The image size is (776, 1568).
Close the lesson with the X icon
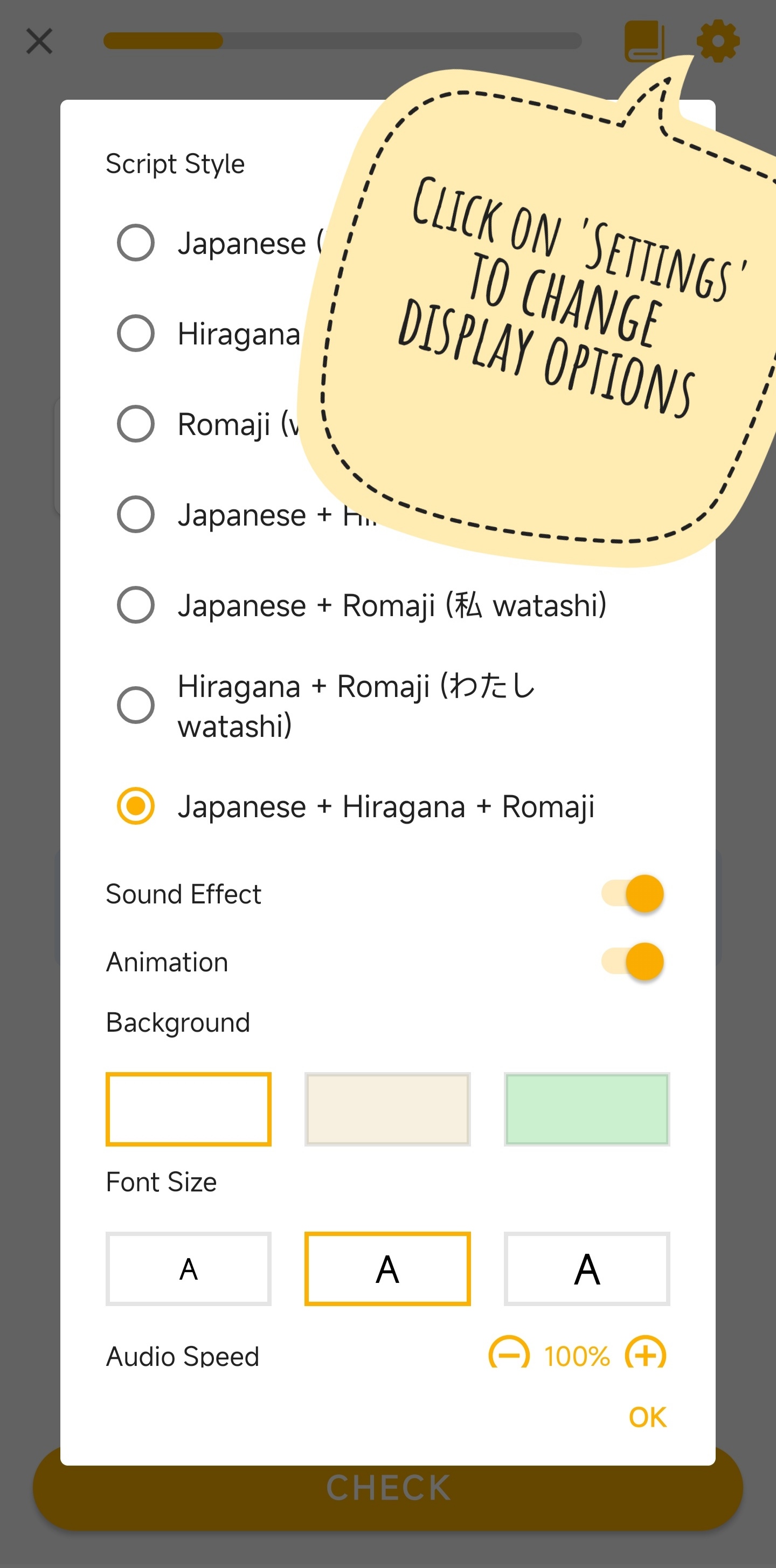coord(39,42)
